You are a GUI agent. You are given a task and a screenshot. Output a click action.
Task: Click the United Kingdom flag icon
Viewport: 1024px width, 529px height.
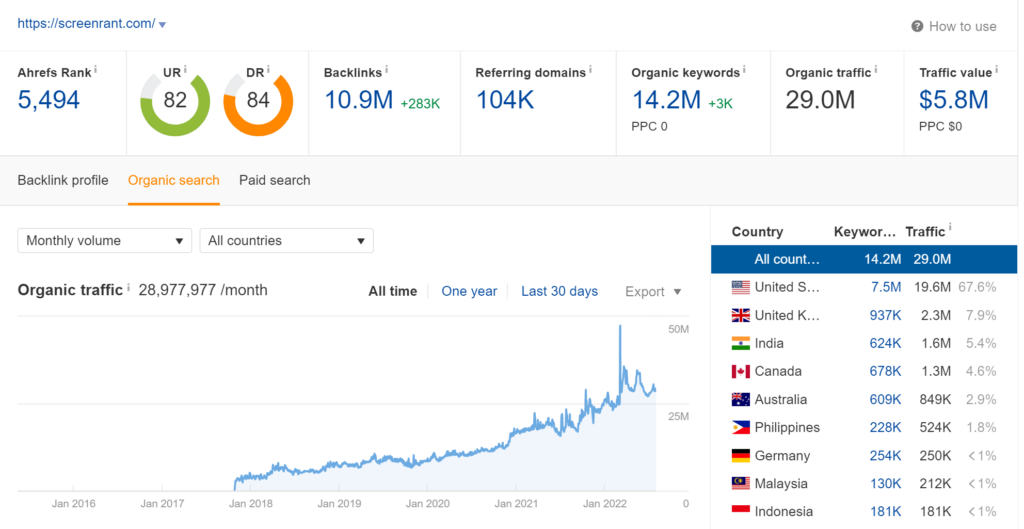point(741,315)
